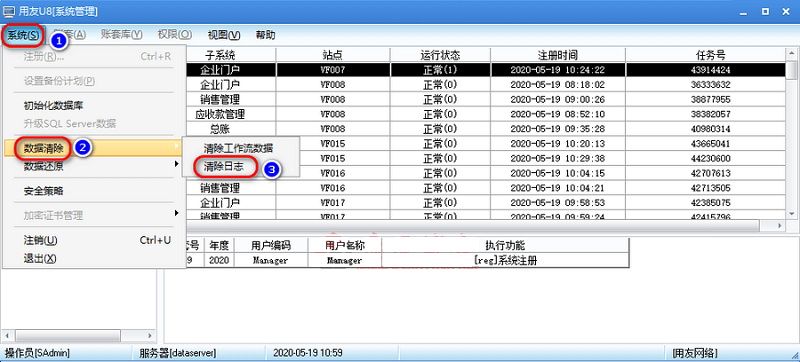The image size is (800, 362).
Task: Click the 2020 year cell
Action: point(219,260)
